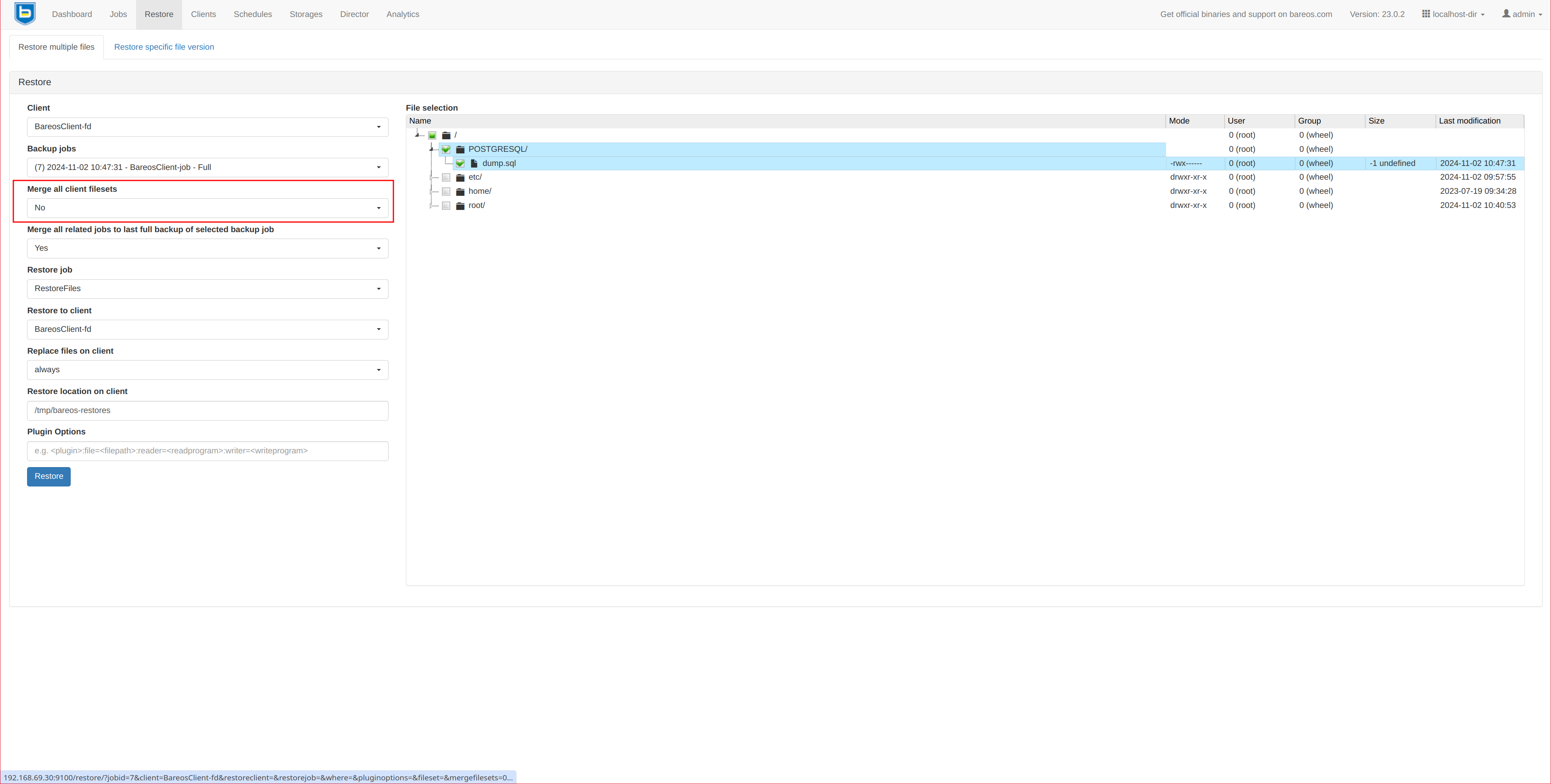The width and height of the screenshot is (1551, 784).
Task: Collapse the POSTGRESQL tree node expander
Action: click(x=431, y=149)
